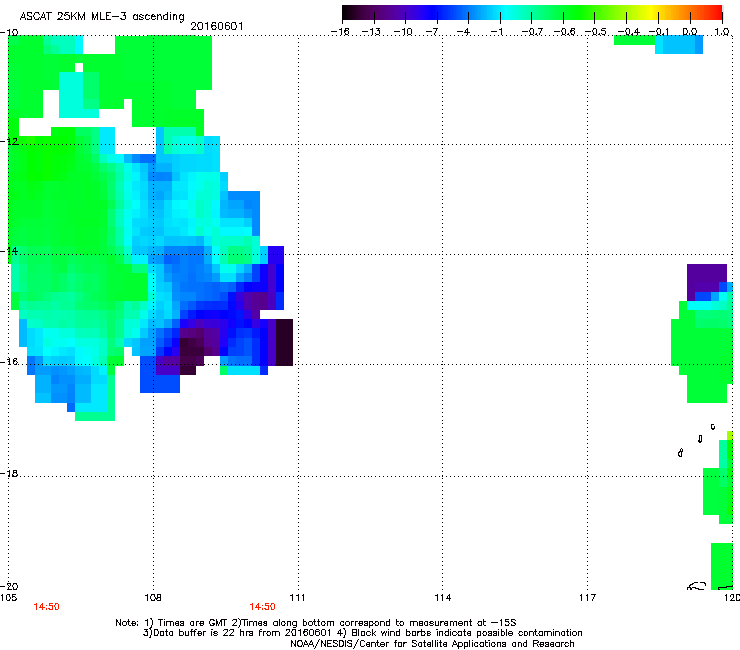Select the date label 20160601 under the title
The height and width of the screenshot is (650, 740).
point(217,26)
